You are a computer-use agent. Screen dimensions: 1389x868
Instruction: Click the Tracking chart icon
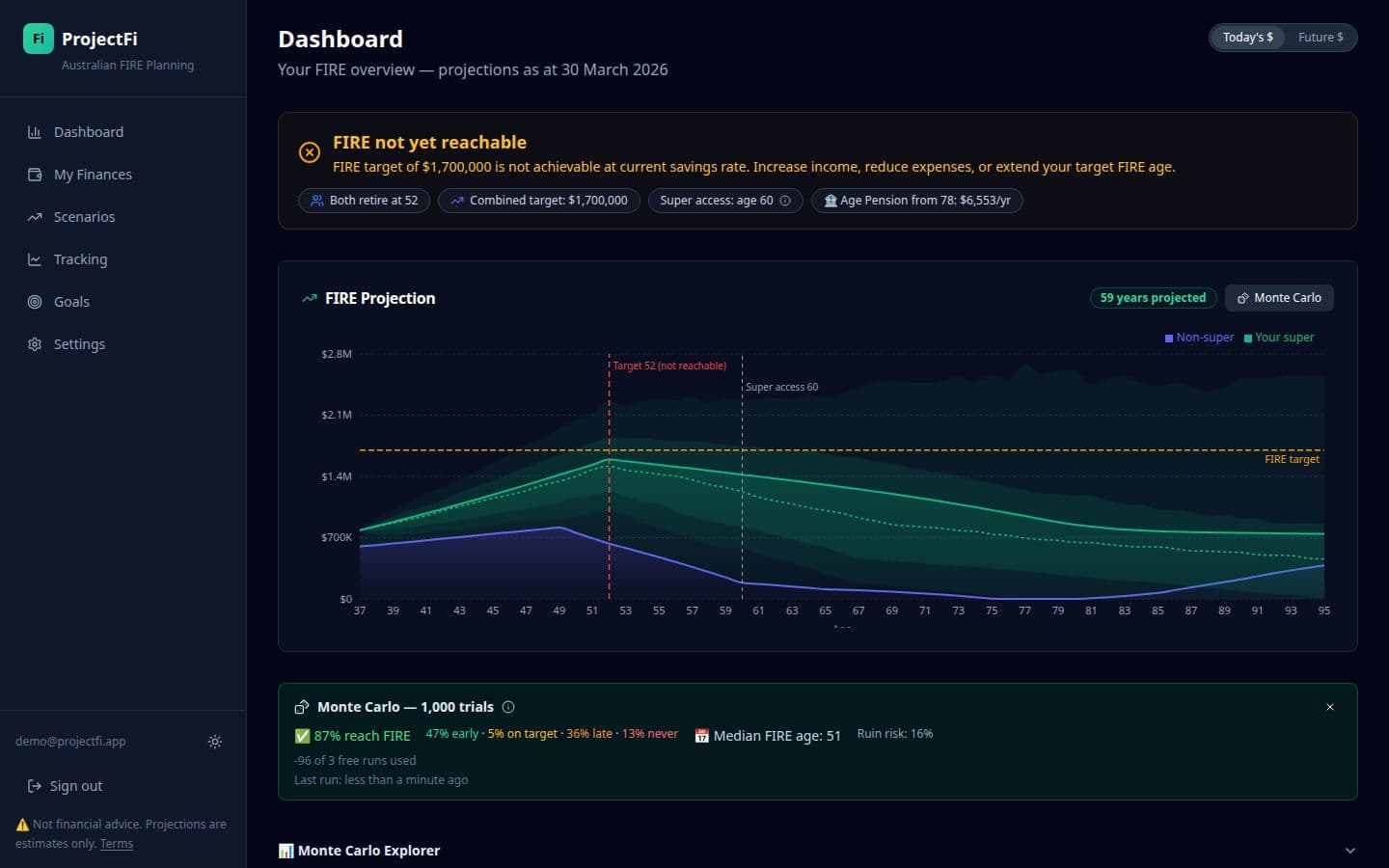pyautogui.click(x=35, y=258)
